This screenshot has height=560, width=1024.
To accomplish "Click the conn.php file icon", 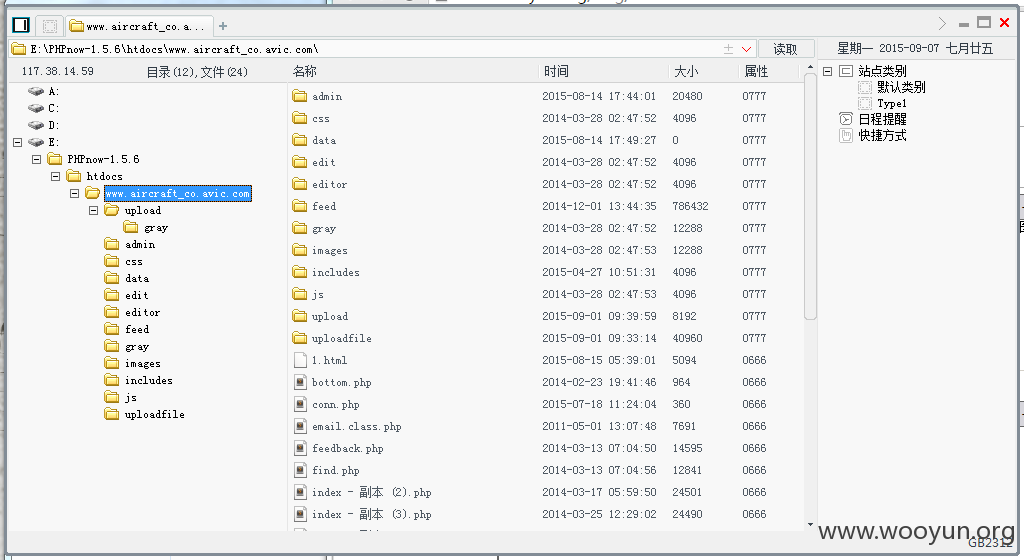I will pyautogui.click(x=300, y=404).
